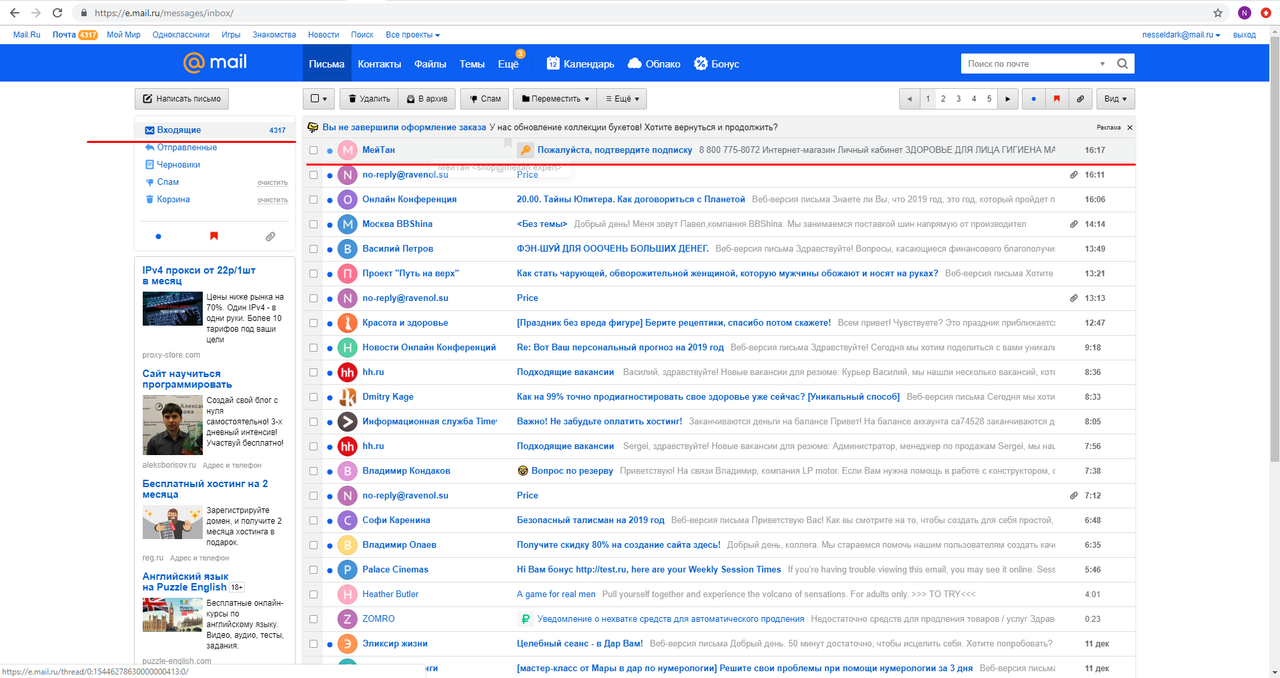Click key icon on МейТан message
The image size is (1280, 678).
[x=525, y=150]
